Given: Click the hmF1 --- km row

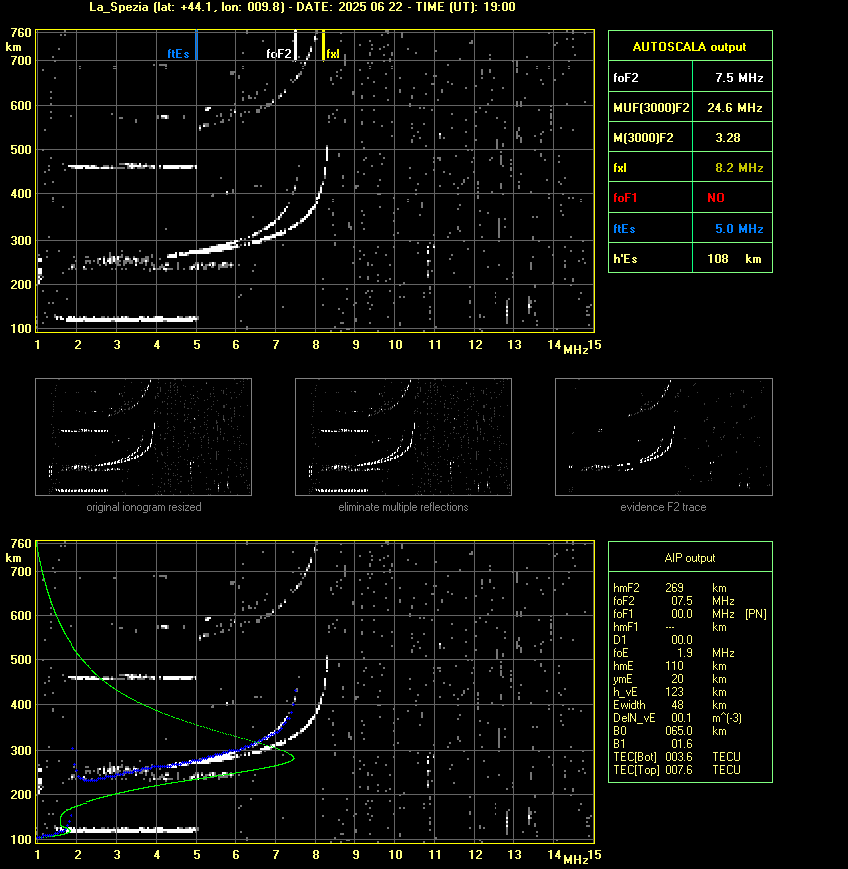Looking at the screenshot, I should point(670,627).
